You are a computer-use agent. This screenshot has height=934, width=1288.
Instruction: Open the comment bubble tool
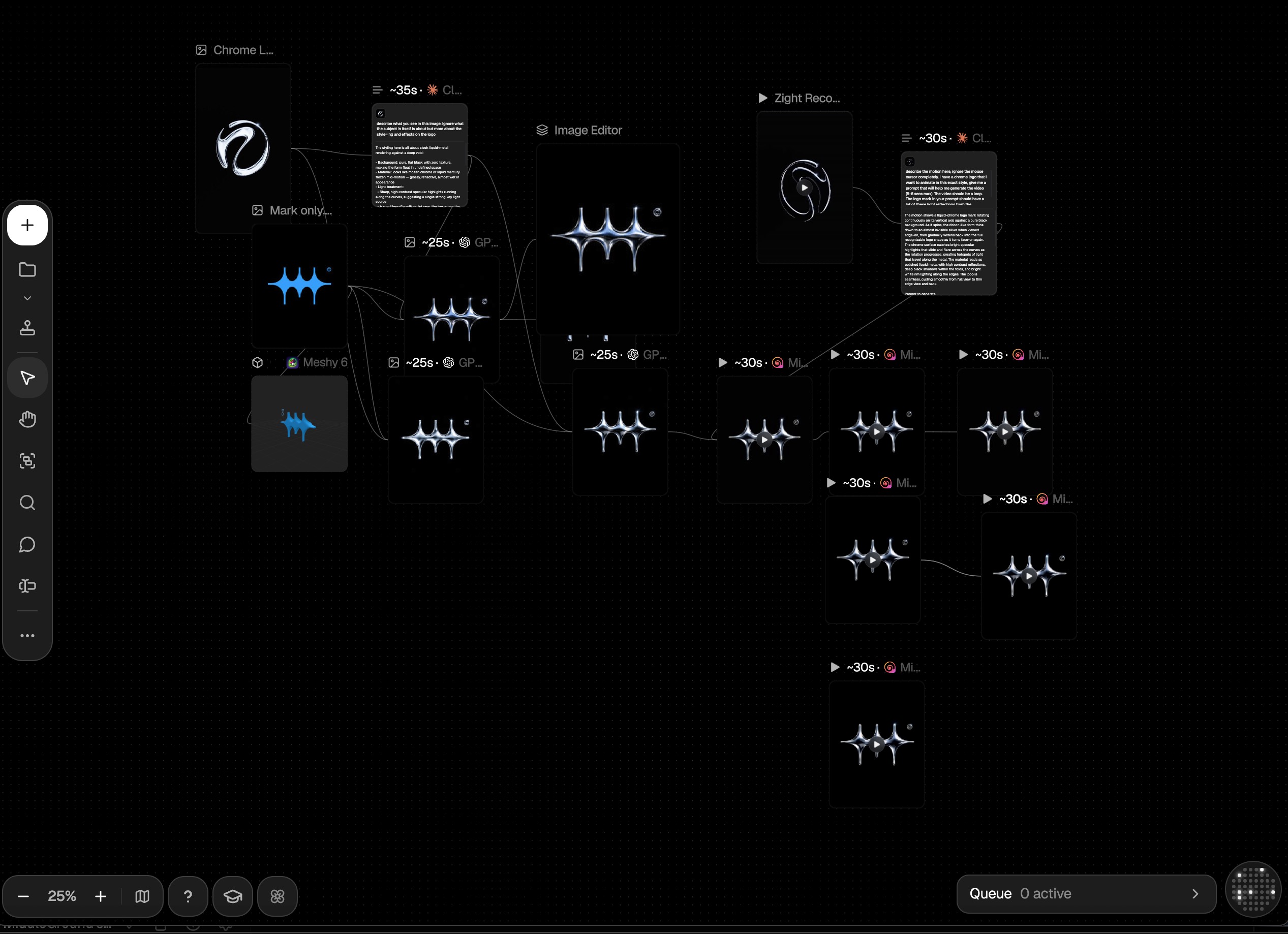(27, 545)
